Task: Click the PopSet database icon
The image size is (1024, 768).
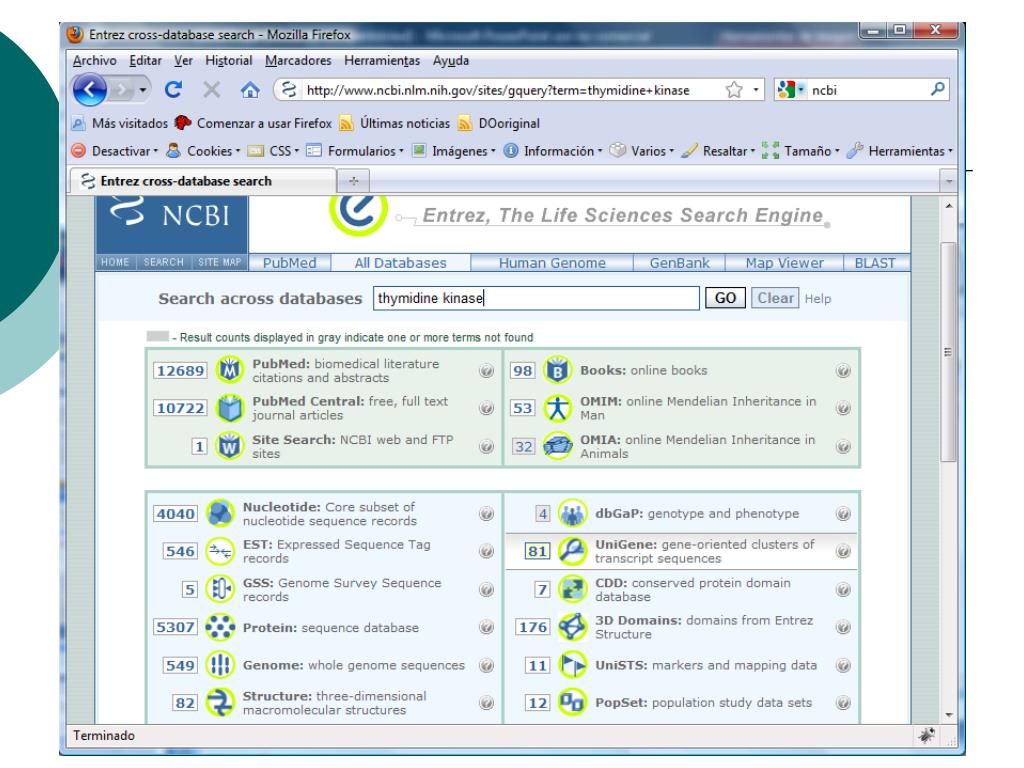Action: pos(572,703)
